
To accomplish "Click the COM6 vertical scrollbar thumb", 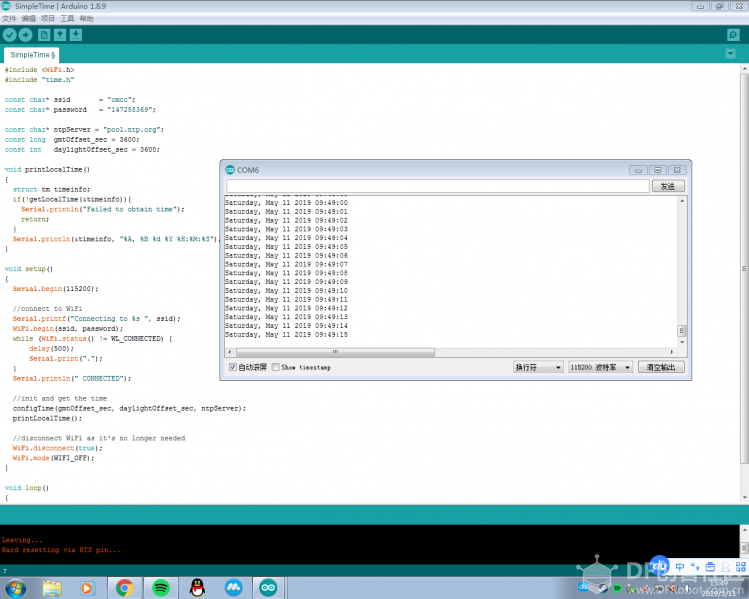I will [x=682, y=331].
